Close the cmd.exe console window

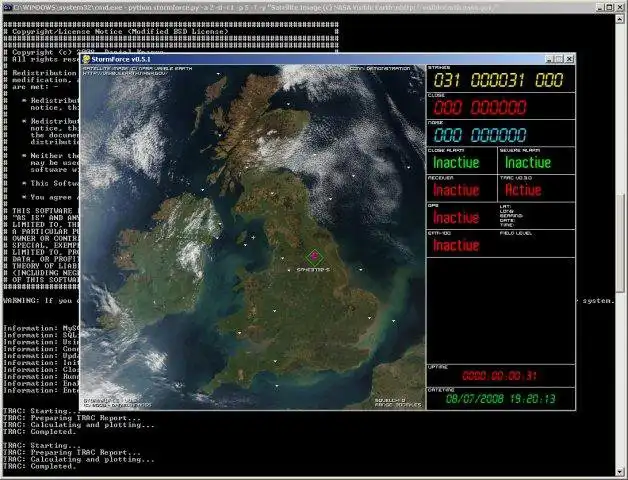click(x=619, y=7)
